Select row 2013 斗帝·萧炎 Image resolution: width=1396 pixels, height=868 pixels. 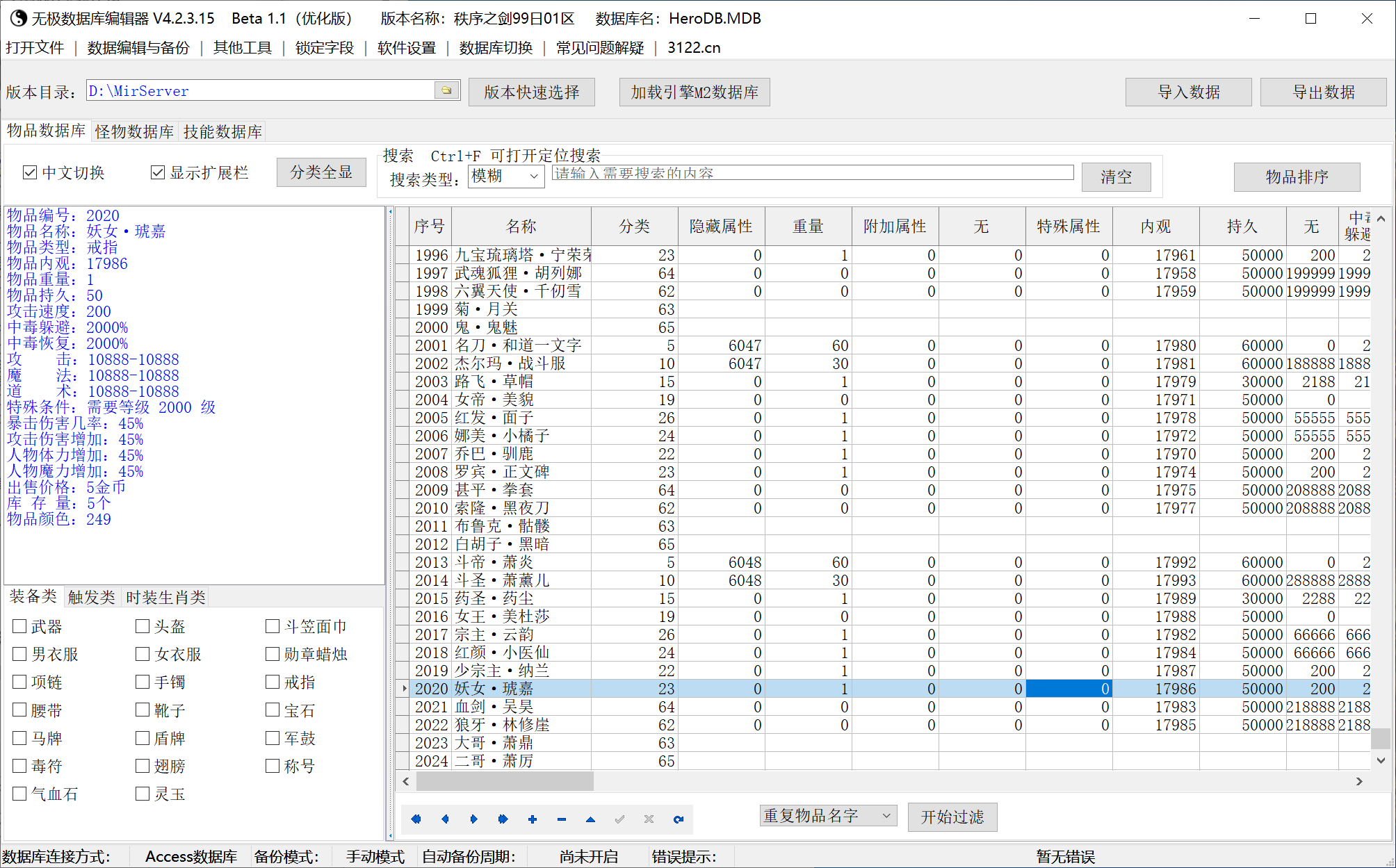pos(883,562)
